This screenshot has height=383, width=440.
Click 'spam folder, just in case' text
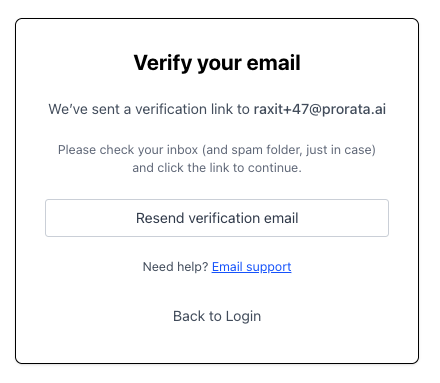(x=301, y=150)
